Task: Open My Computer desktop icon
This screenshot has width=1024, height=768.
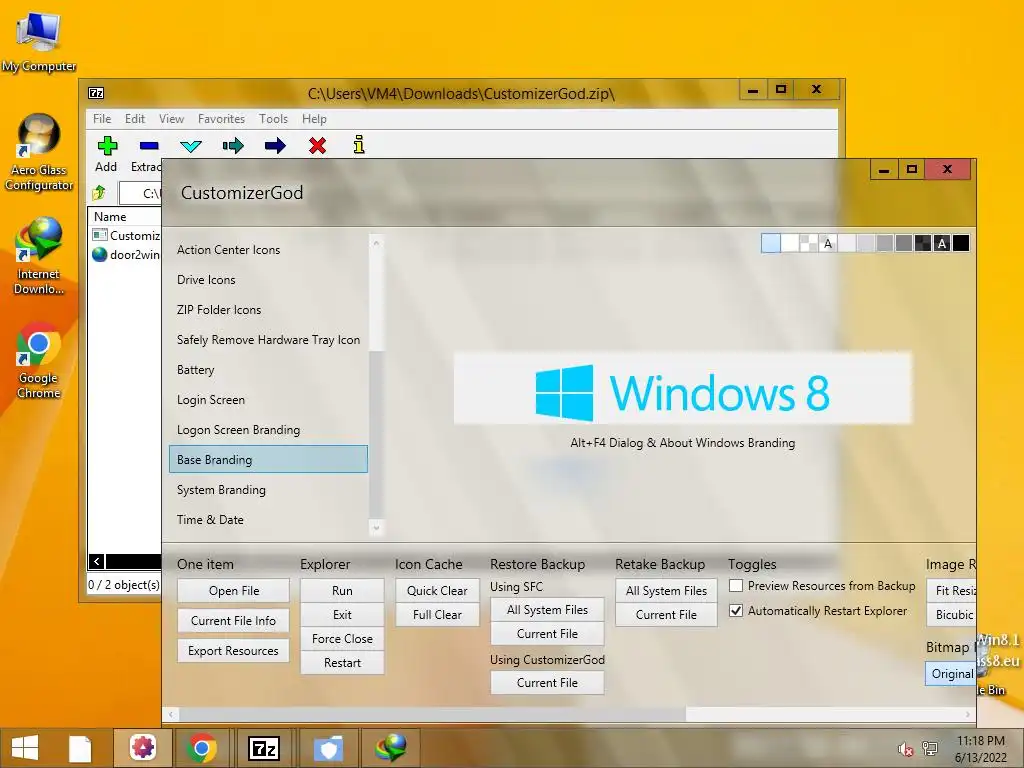Action: pos(39,42)
